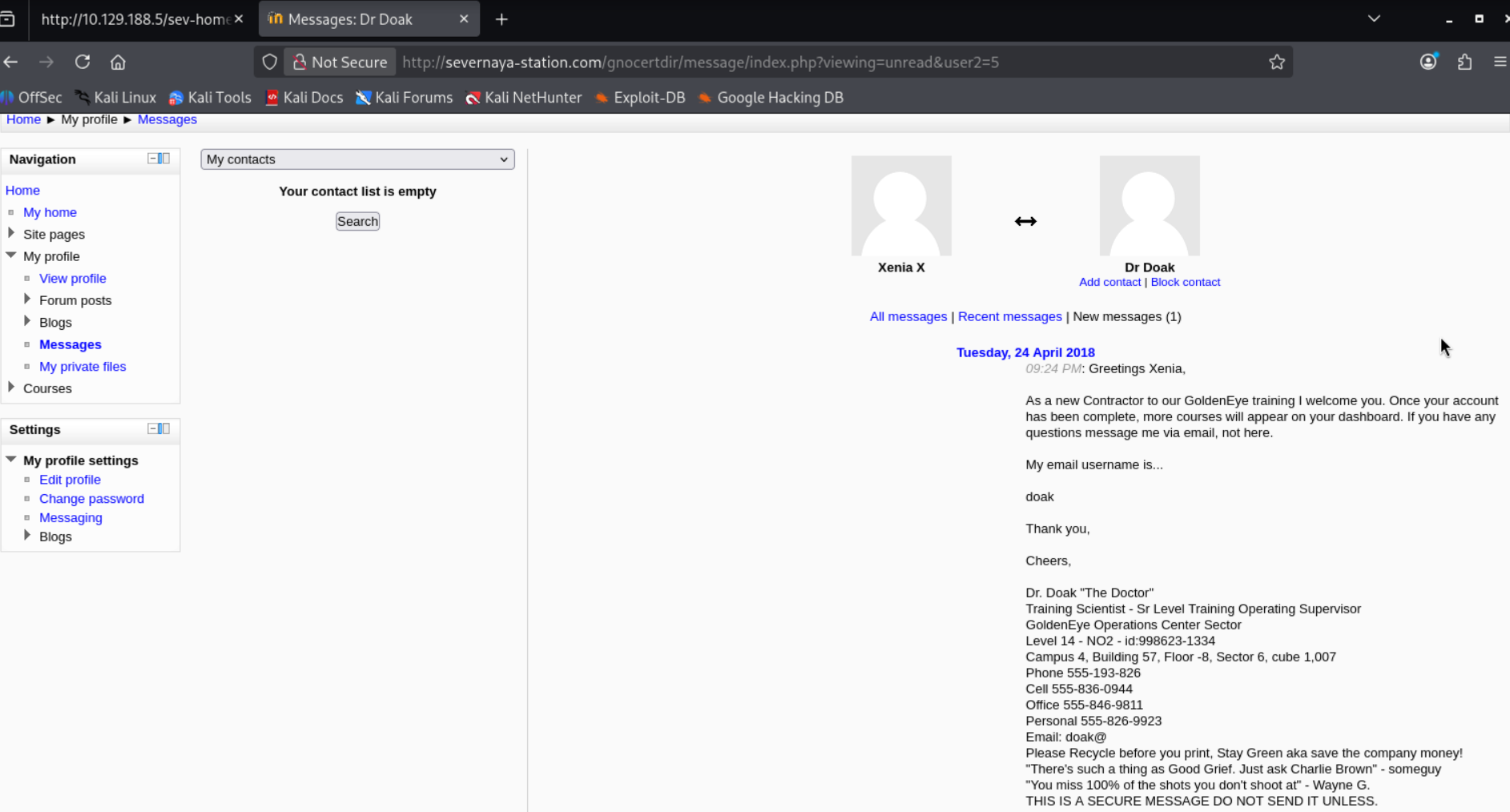
Task: Bookmark this page with the star icon
Action: (x=1277, y=62)
